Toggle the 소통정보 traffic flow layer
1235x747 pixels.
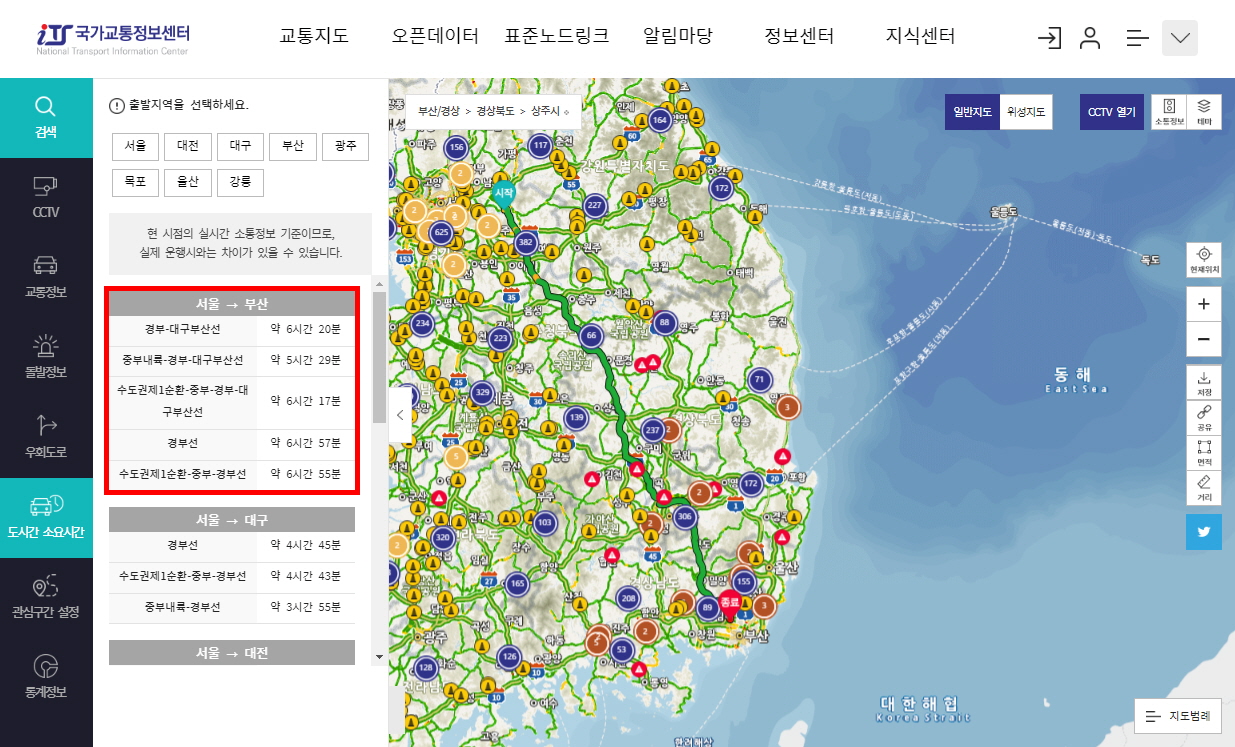tap(1169, 112)
